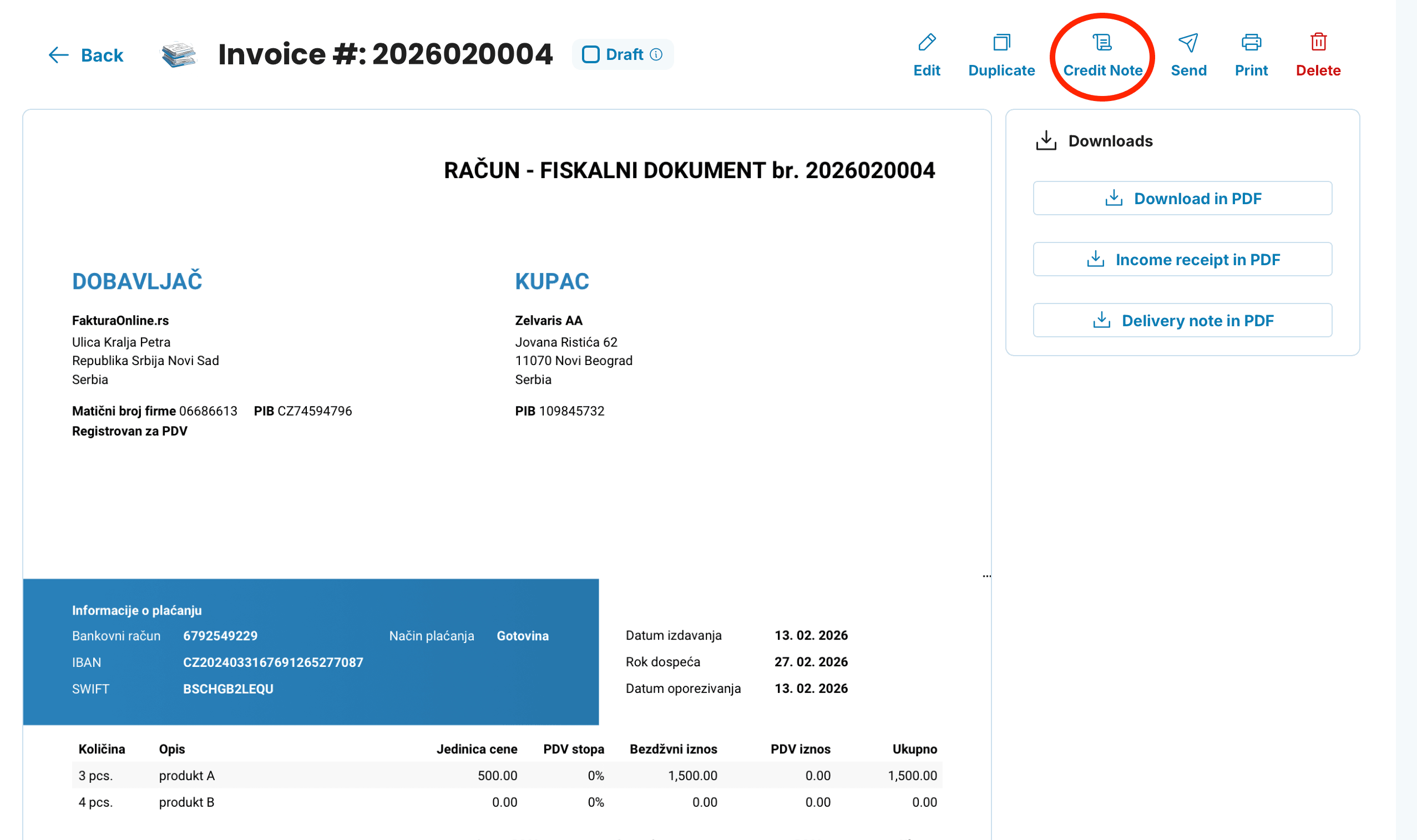
Task: Click the info icon next to Draft
Action: (x=655, y=54)
